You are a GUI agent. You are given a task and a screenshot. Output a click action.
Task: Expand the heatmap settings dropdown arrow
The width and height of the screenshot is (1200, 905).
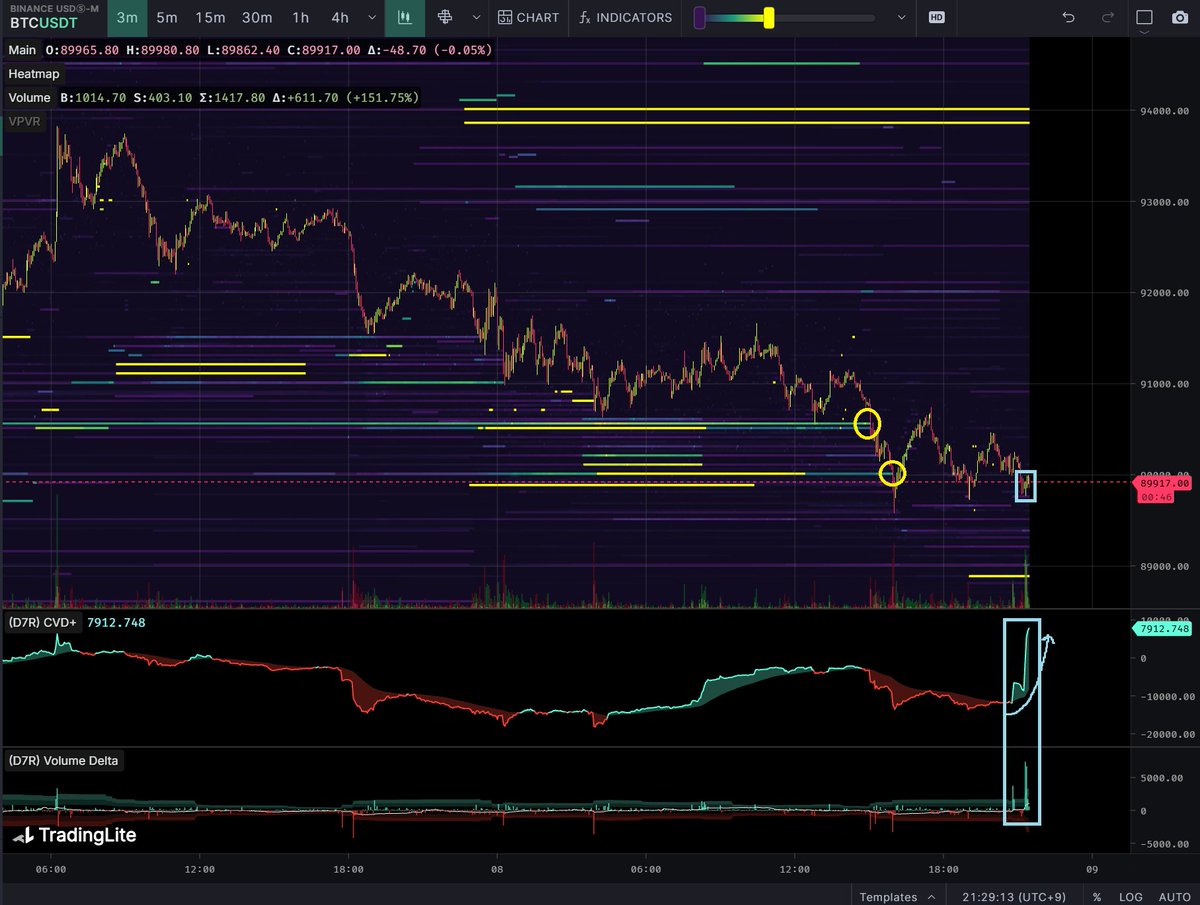[902, 18]
